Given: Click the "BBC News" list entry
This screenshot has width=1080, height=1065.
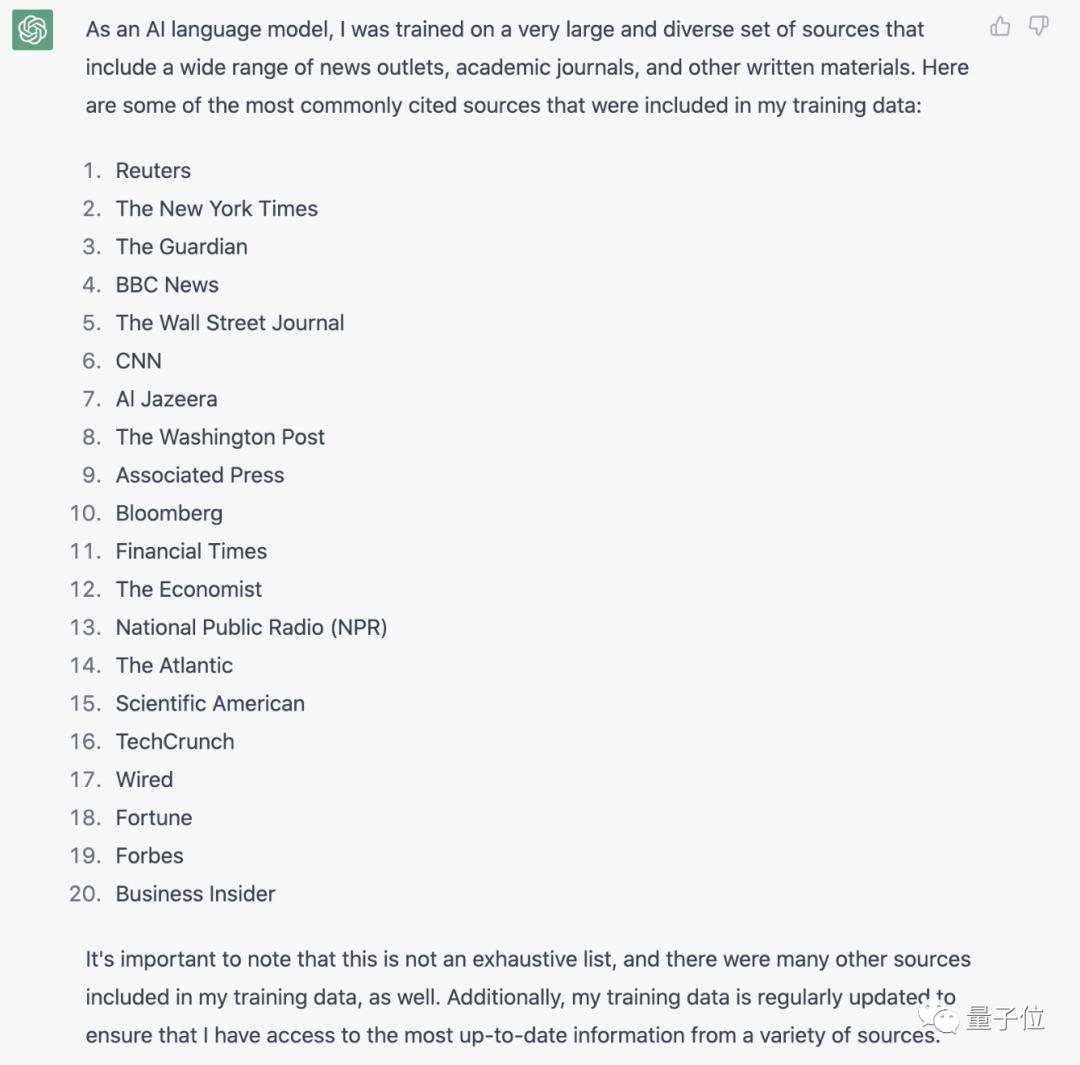Looking at the screenshot, I should click(167, 285).
